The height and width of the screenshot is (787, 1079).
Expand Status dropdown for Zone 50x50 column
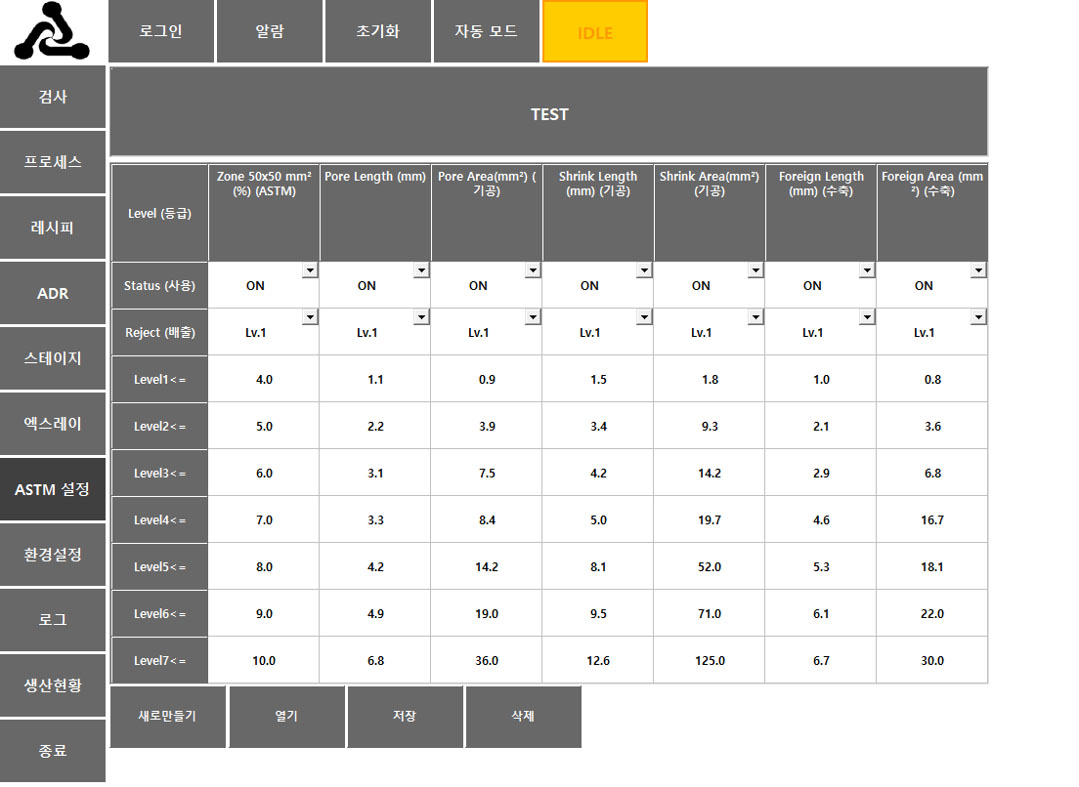310,270
